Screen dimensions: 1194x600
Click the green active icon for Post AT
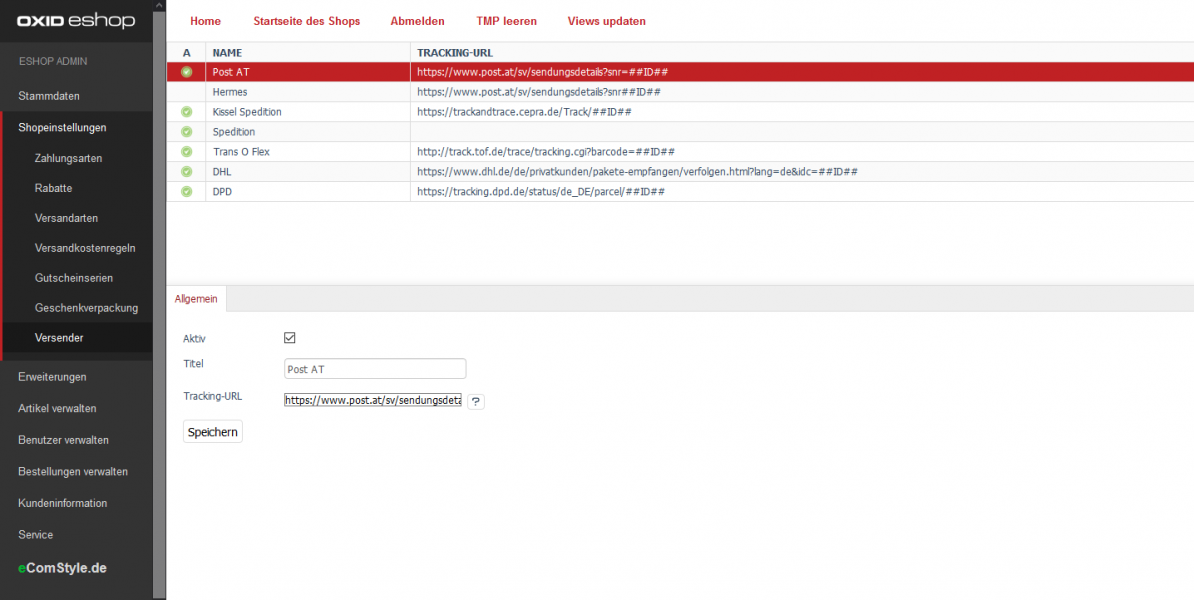pyautogui.click(x=187, y=72)
